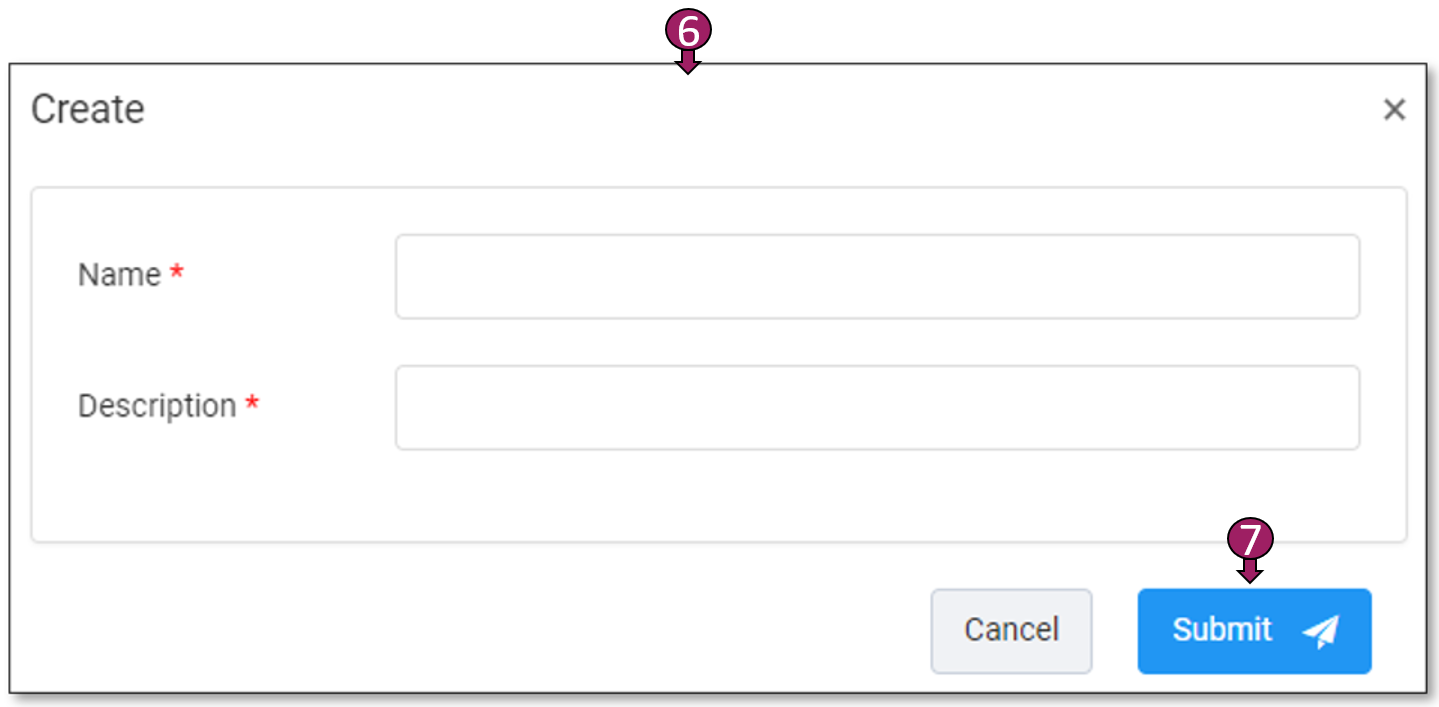Click the word Cancel on the button

coord(1011,630)
